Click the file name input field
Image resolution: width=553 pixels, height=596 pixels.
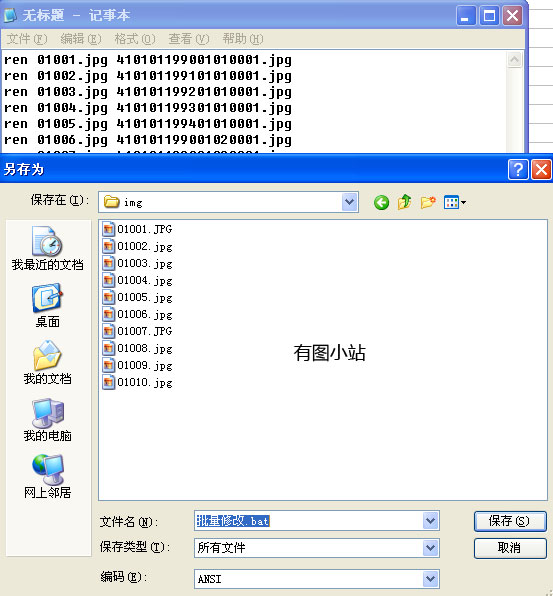tap(309, 520)
